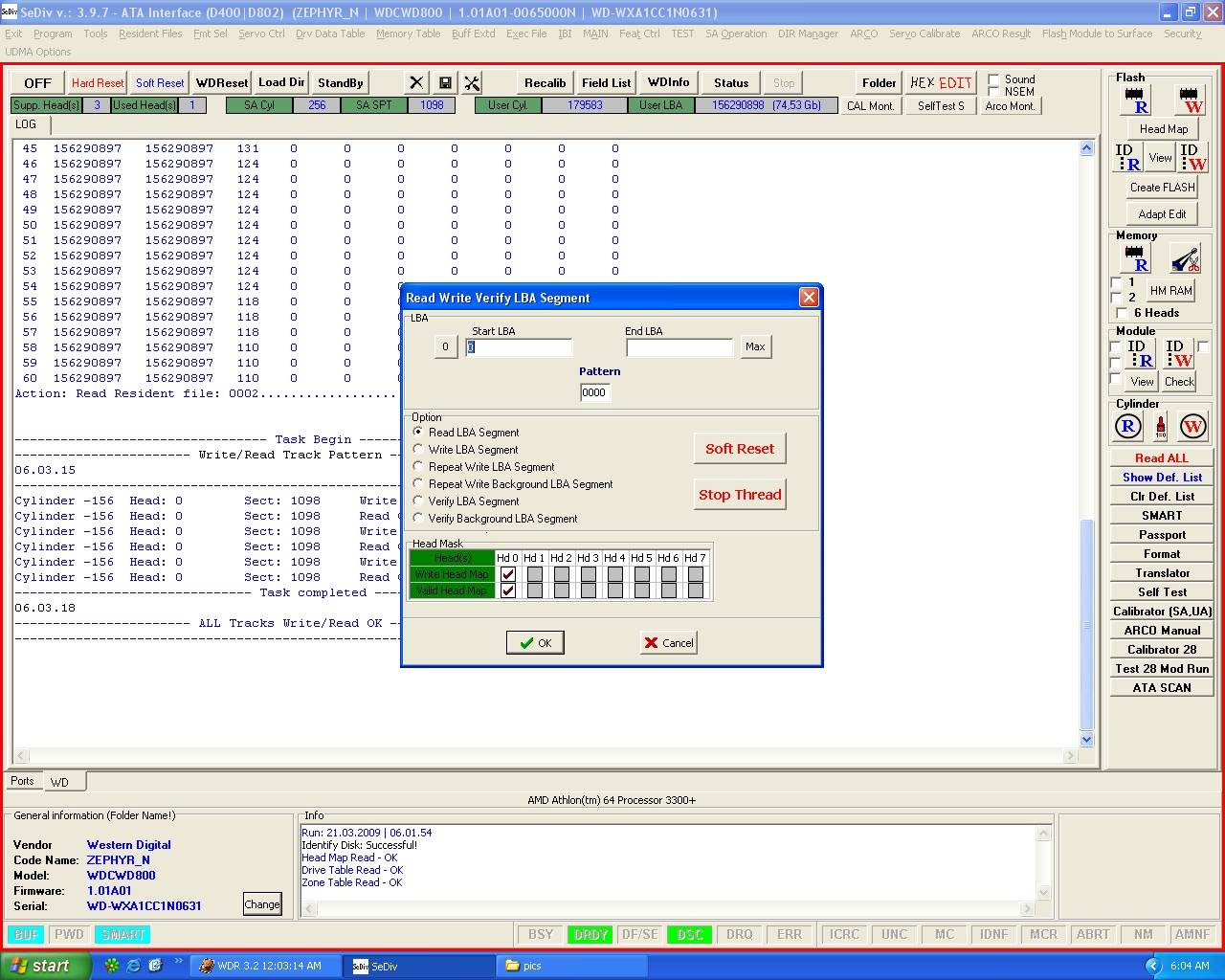Click the Cylinder read (R) circle icon
Viewport: 1225px width, 980px height.
point(1128,427)
